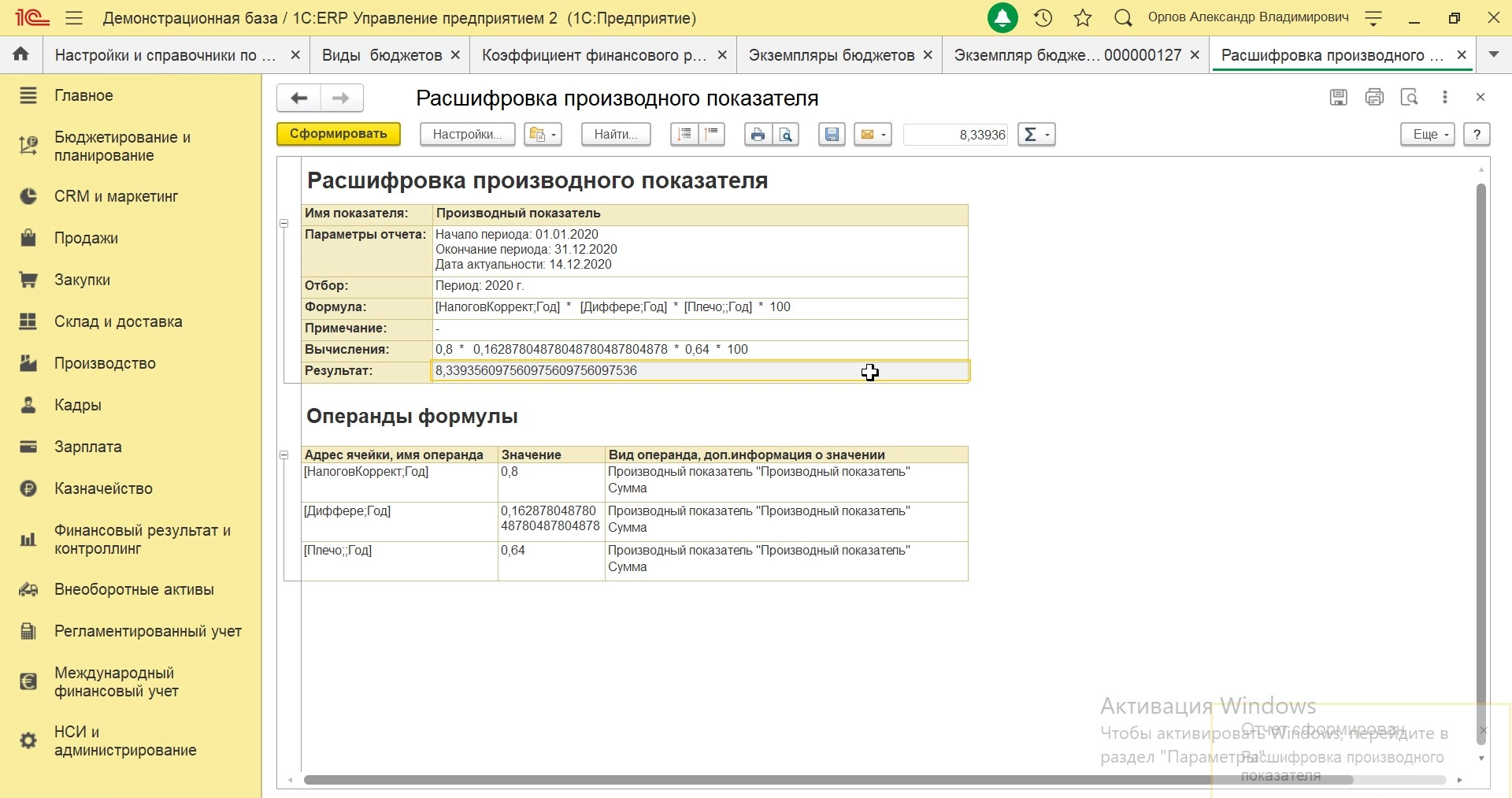Click the horizontal scrollbar of the report
Viewport: 1512px width, 798px height.
coord(827,780)
